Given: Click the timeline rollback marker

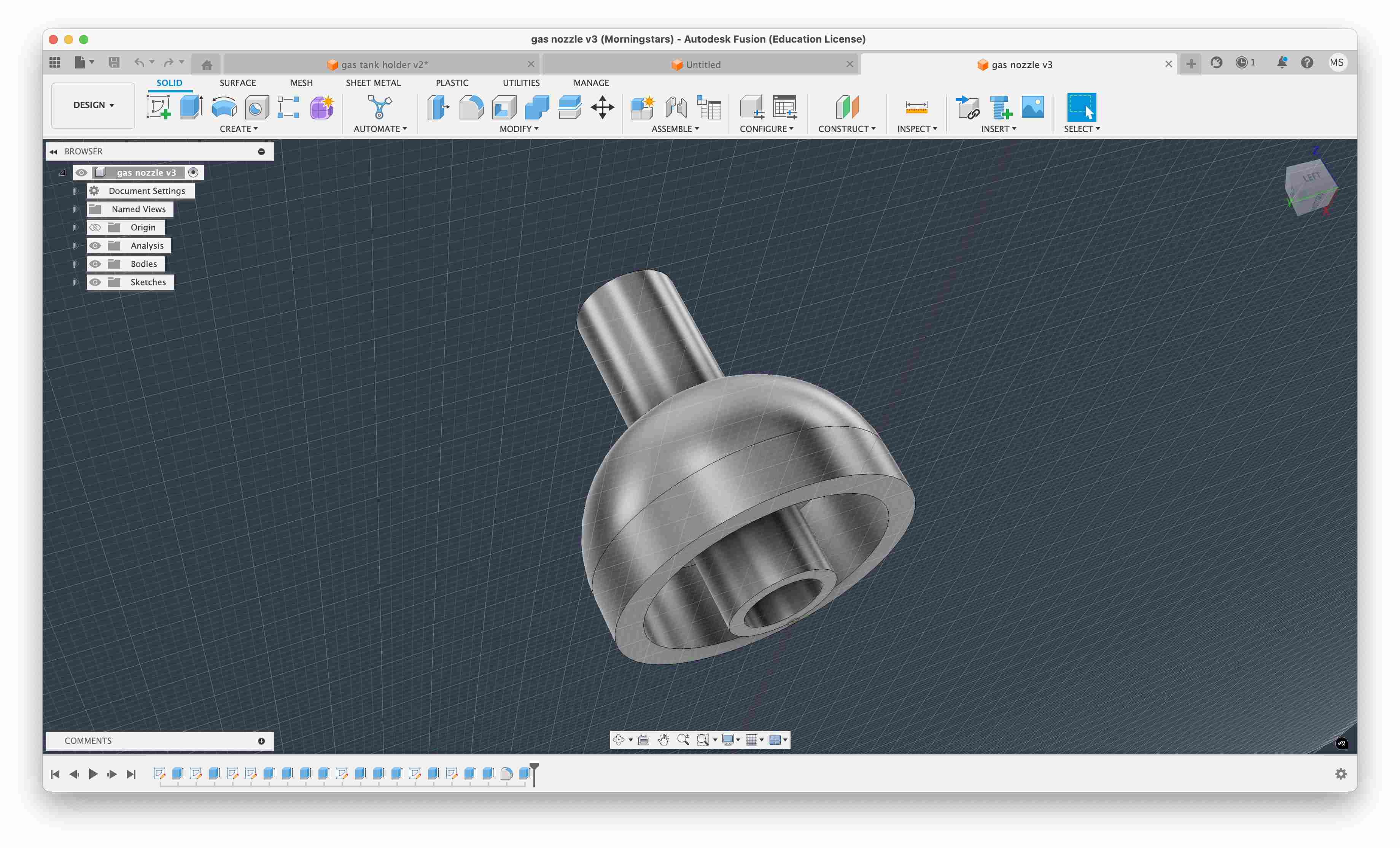Looking at the screenshot, I should coord(533,773).
